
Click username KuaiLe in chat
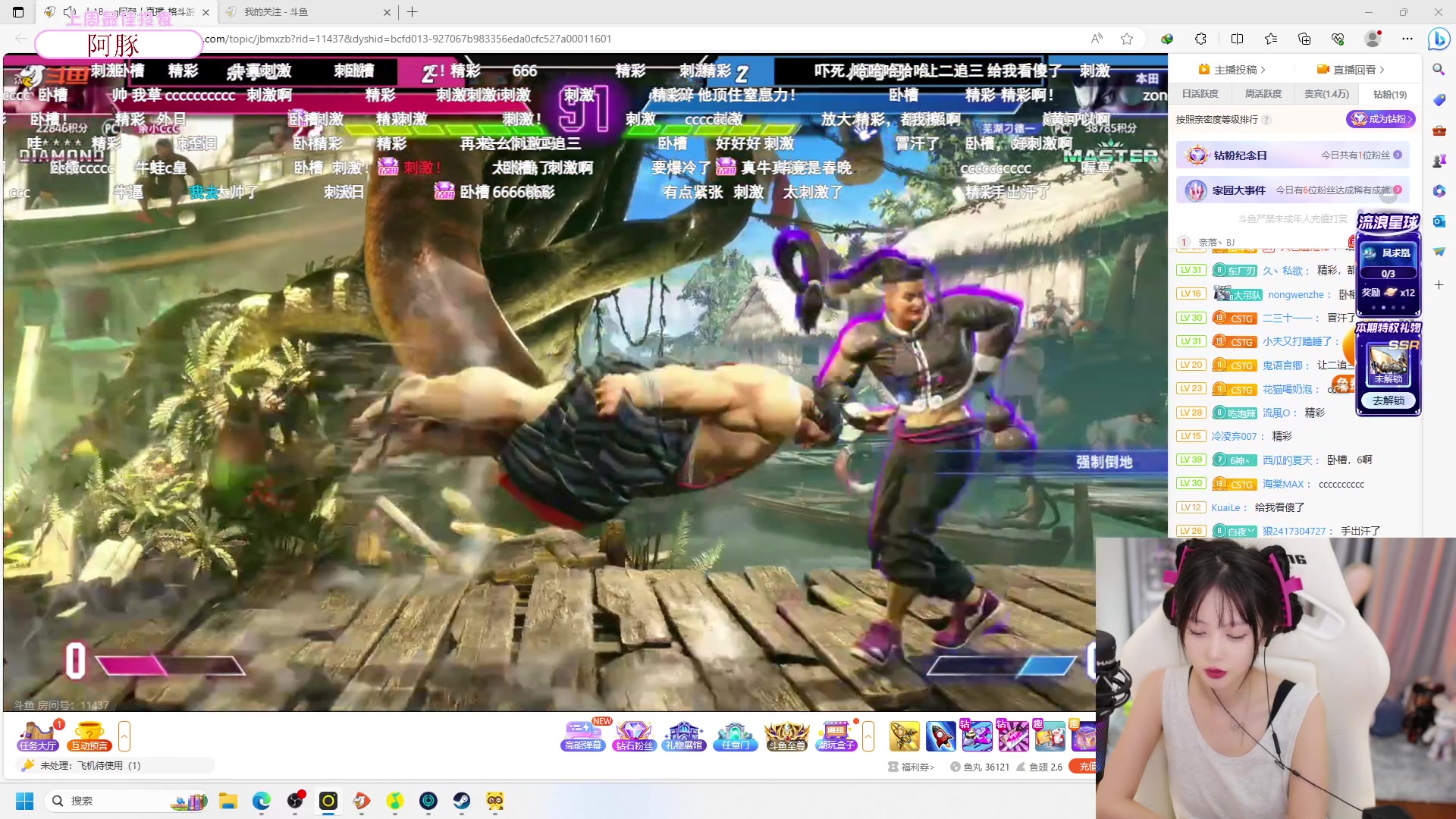tap(1225, 508)
